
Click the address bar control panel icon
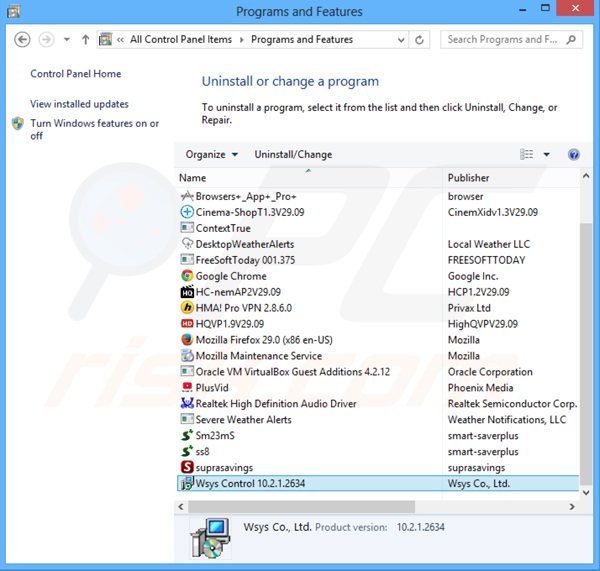click(x=105, y=39)
